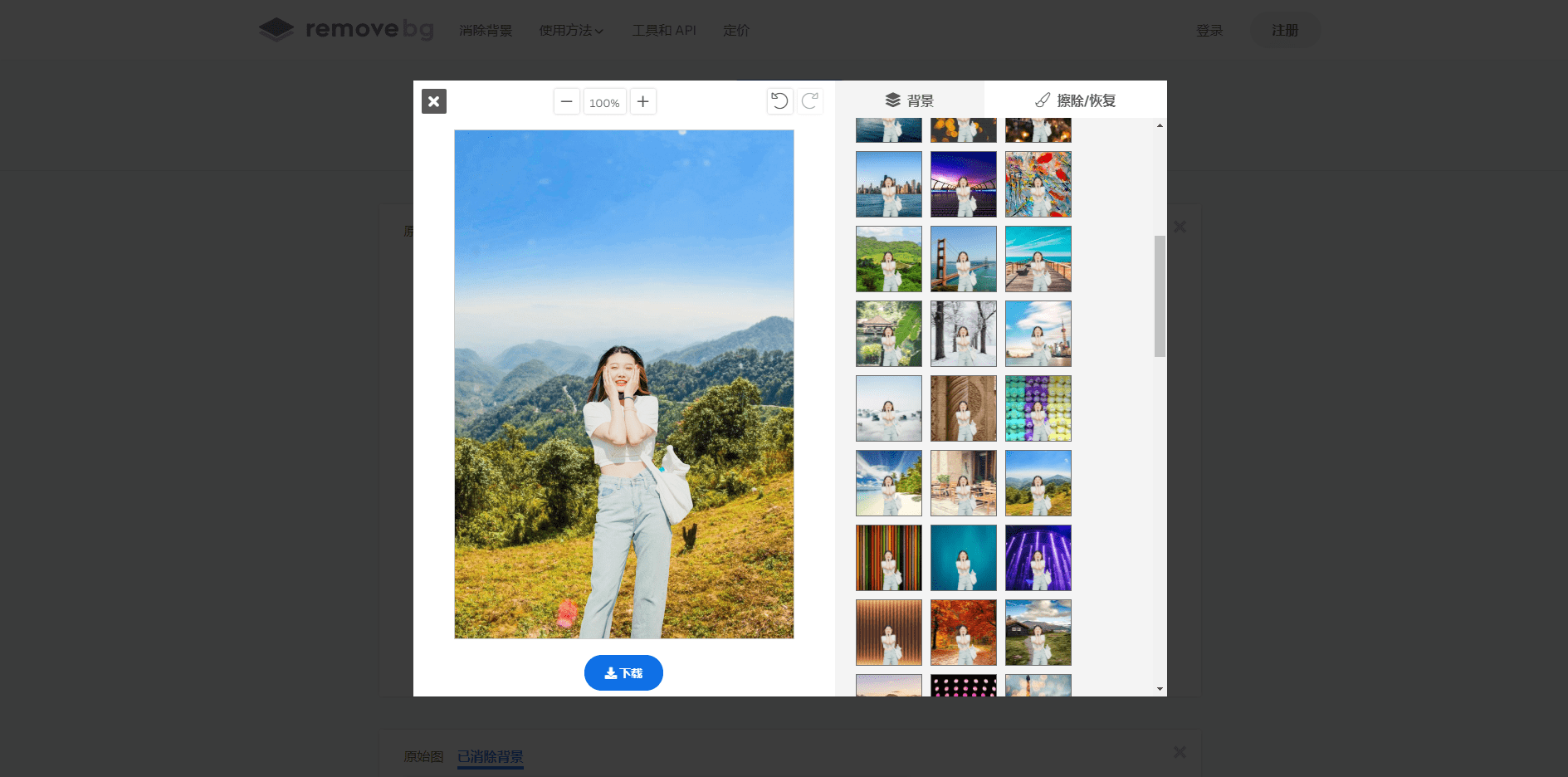Select the pavilion with green leaves background

tap(889, 334)
